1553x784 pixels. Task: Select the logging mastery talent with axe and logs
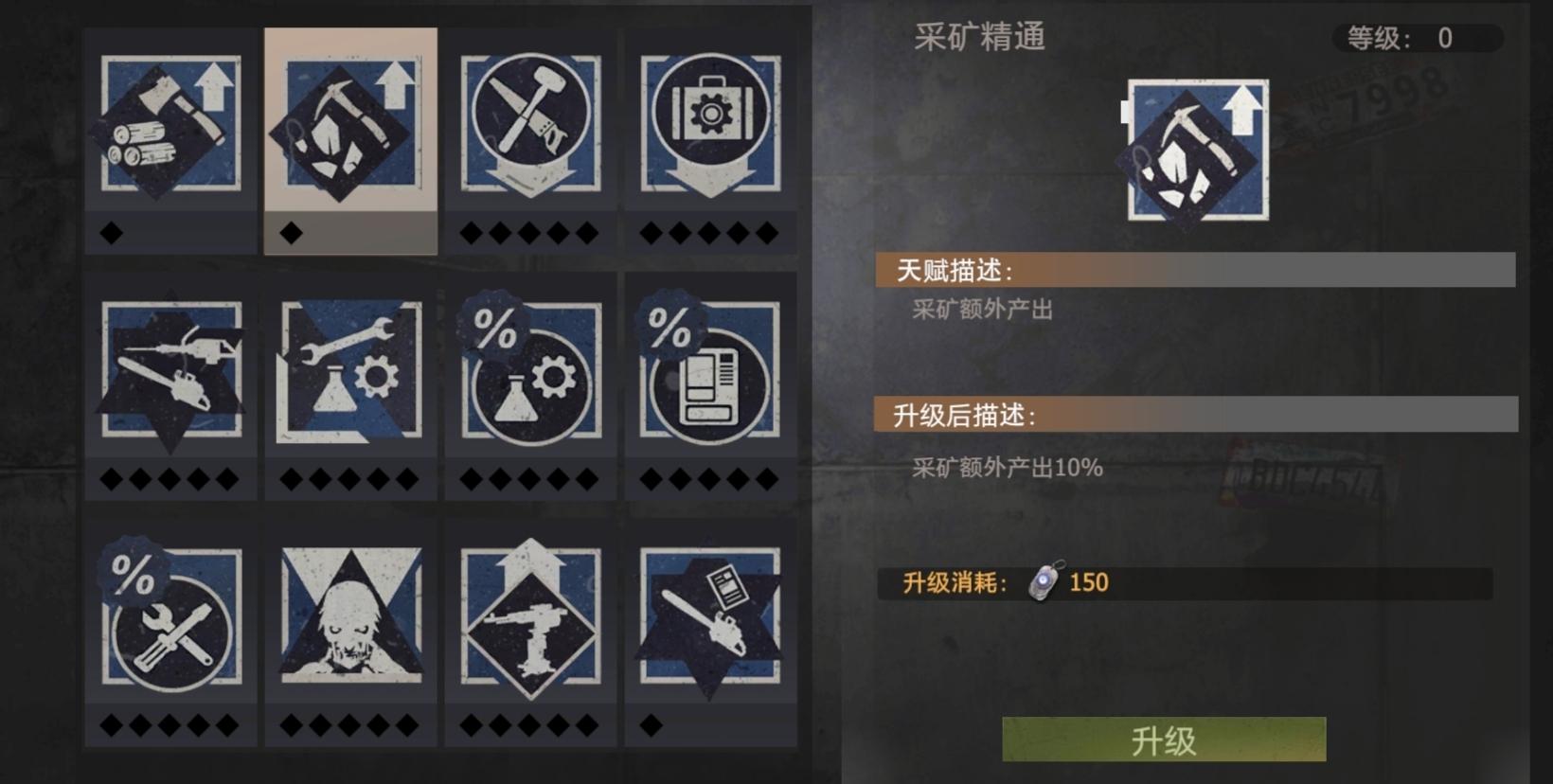tap(170, 124)
